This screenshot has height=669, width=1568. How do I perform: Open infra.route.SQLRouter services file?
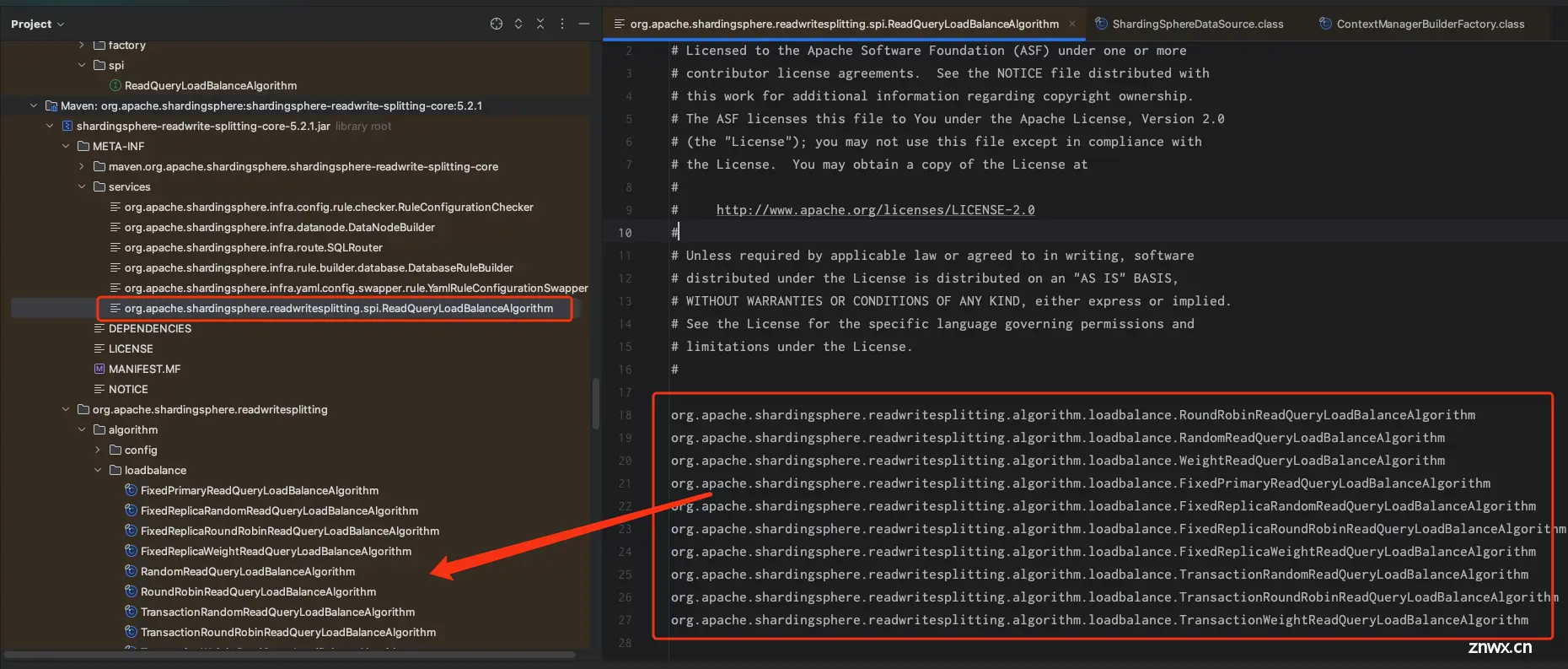click(254, 247)
